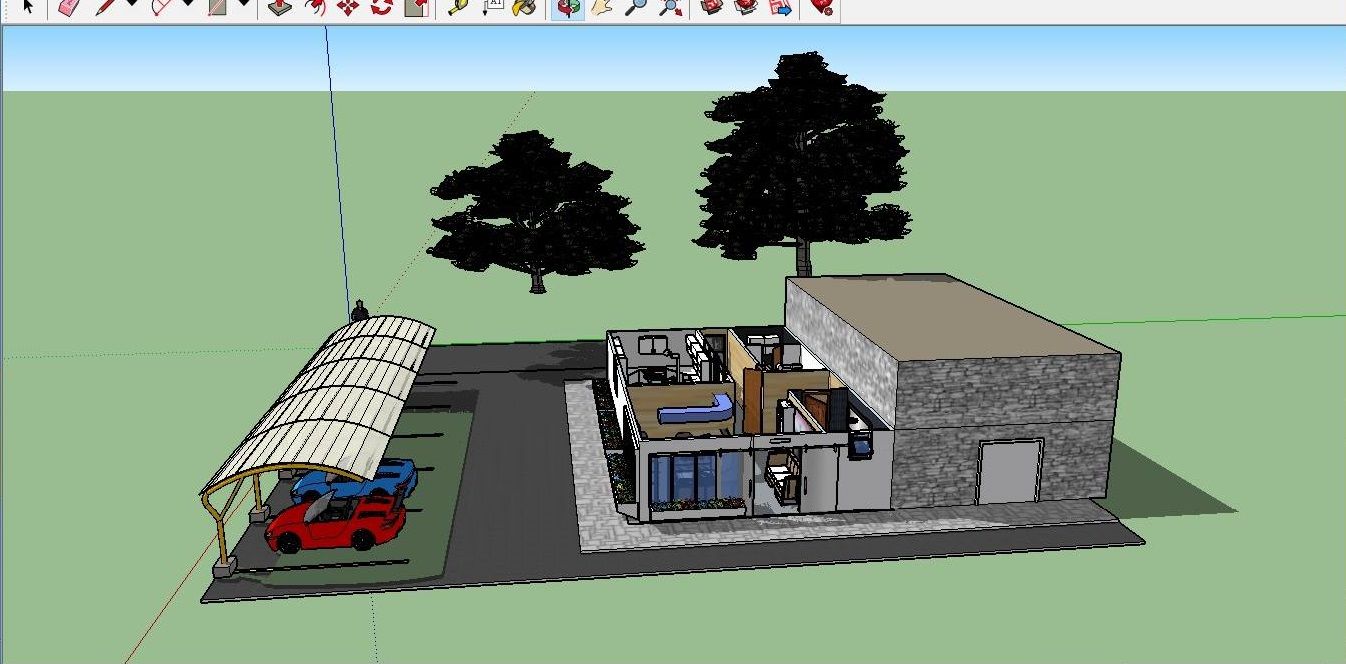Select the arrow Select tool
1346x664 pixels.
tap(28, 7)
